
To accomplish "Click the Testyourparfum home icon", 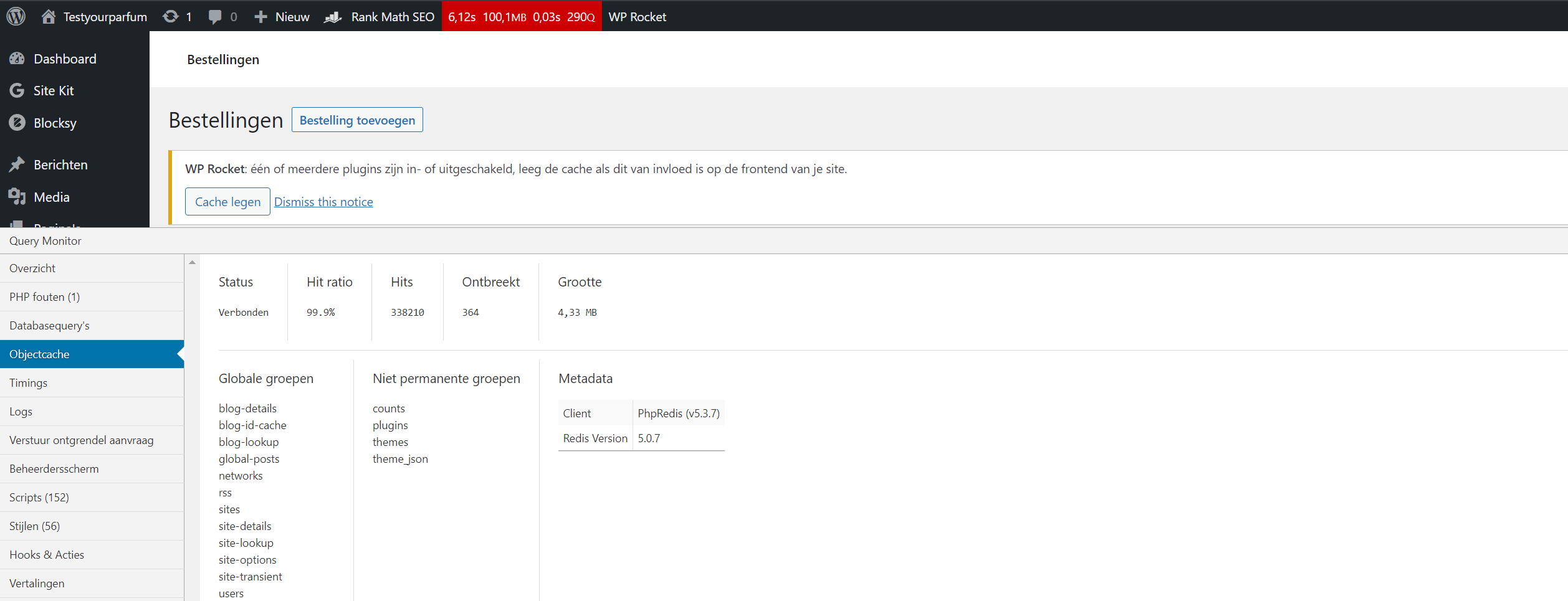I will pyautogui.click(x=48, y=16).
